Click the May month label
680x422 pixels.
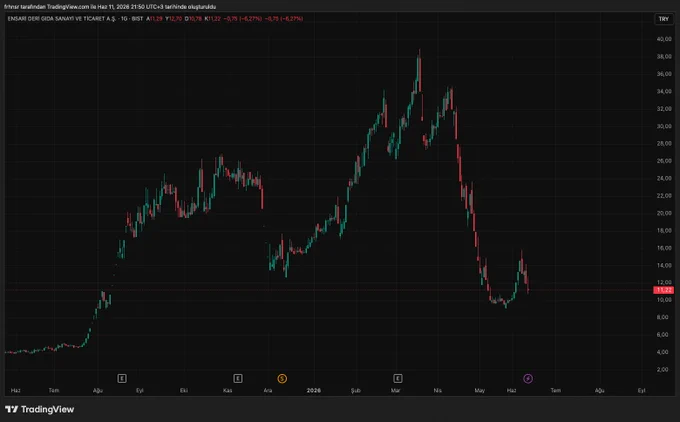coord(479,390)
